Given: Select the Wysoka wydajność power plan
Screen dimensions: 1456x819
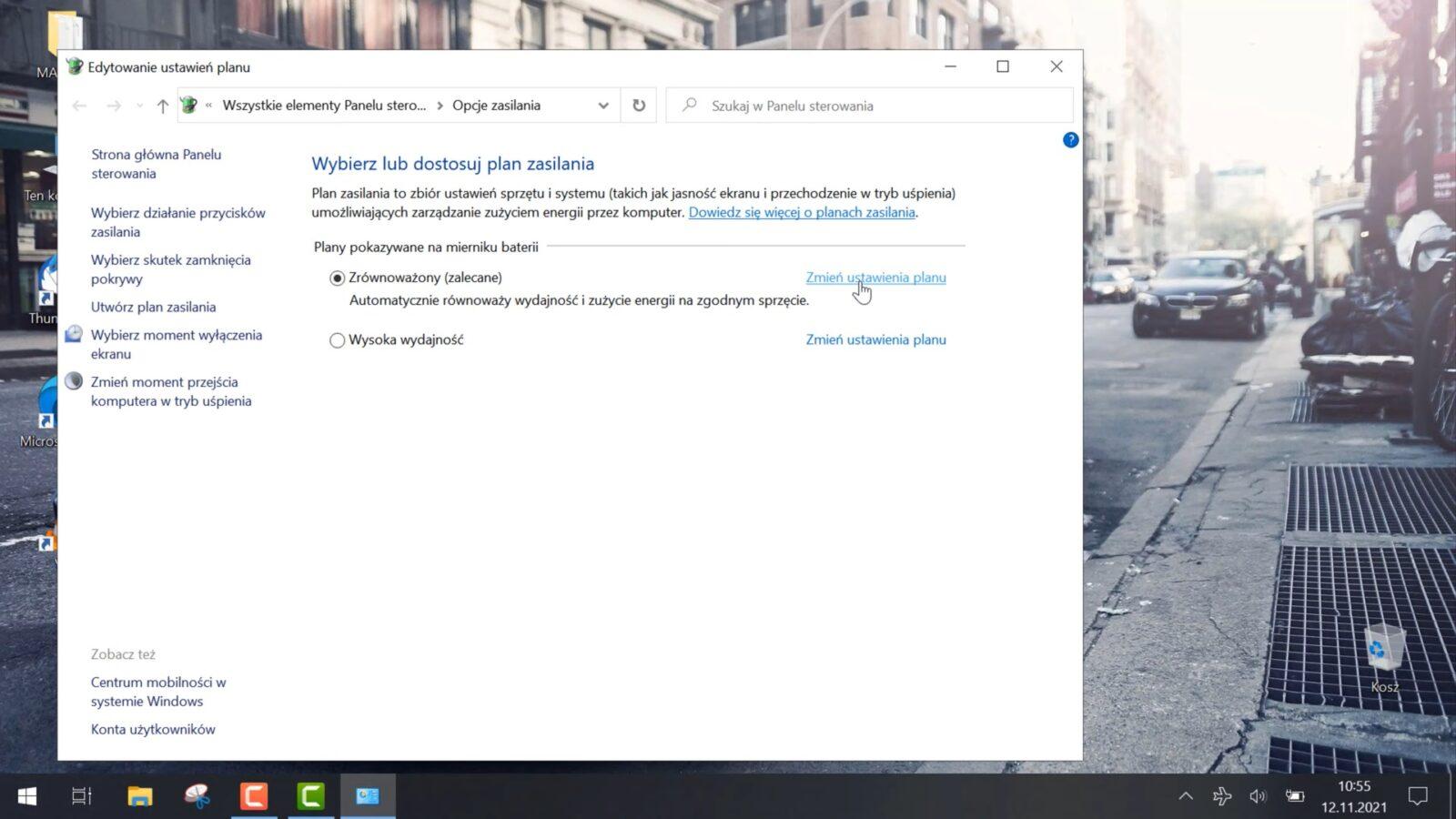Looking at the screenshot, I should (x=338, y=340).
